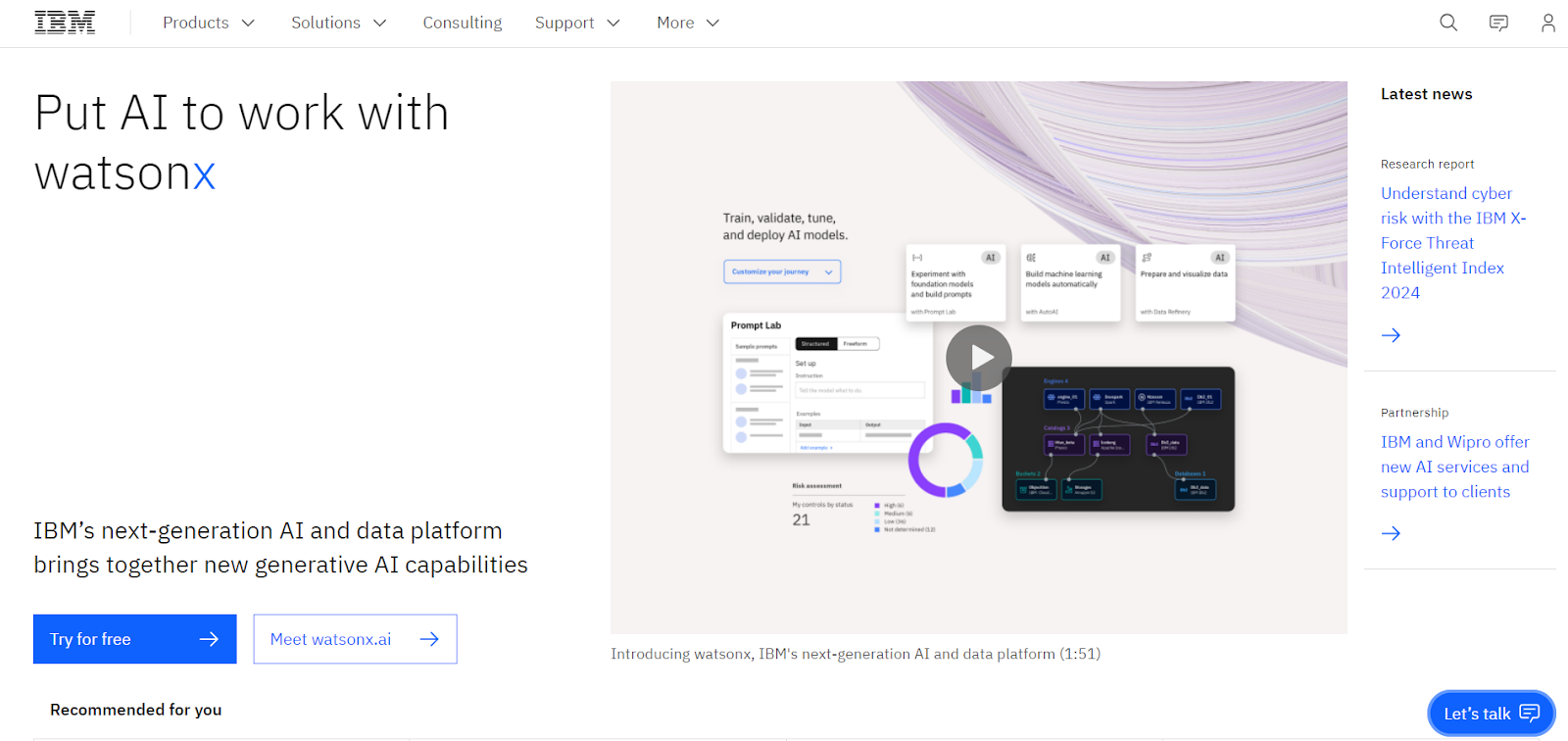Click the video caption text
The height and width of the screenshot is (741, 1568).
pyautogui.click(x=856, y=654)
